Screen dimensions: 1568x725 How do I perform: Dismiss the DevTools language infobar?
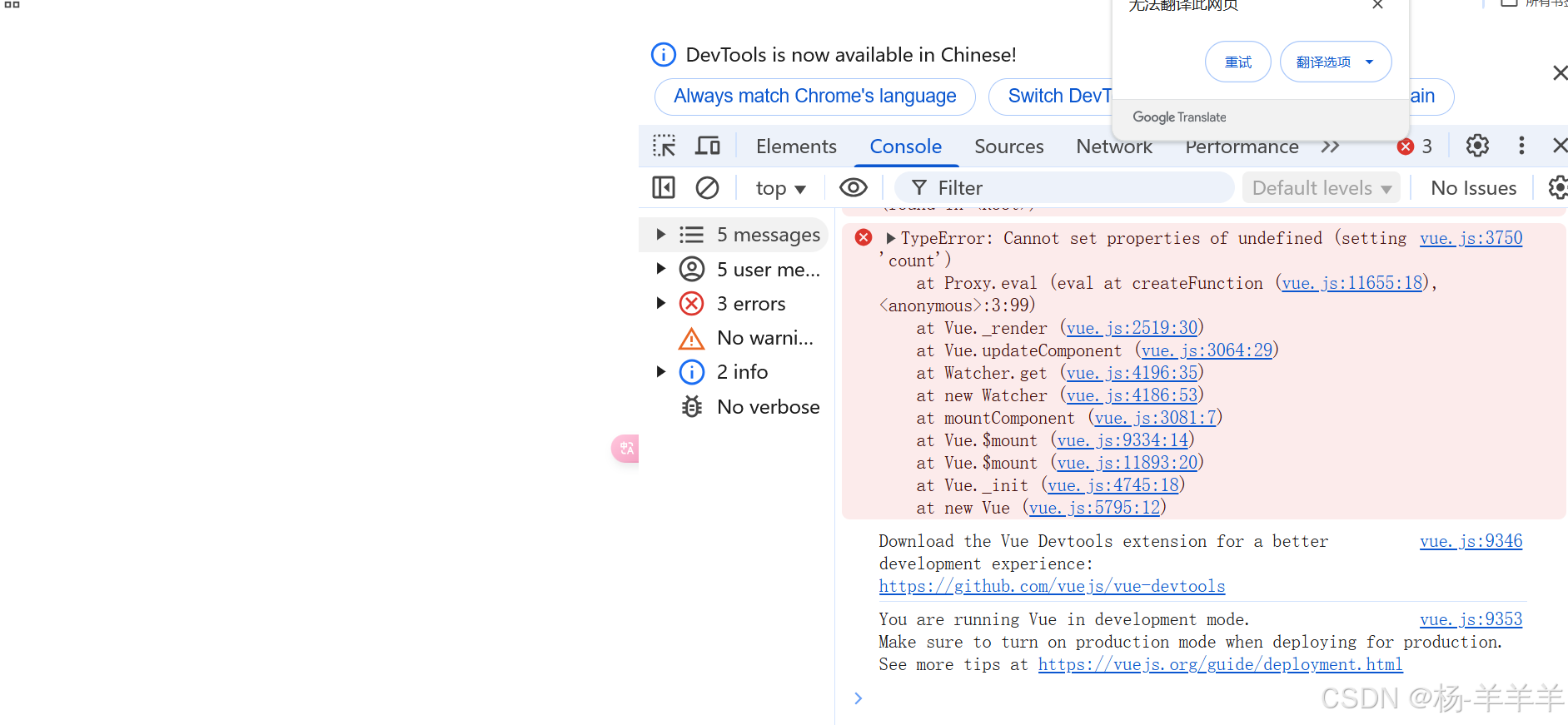[x=1559, y=73]
